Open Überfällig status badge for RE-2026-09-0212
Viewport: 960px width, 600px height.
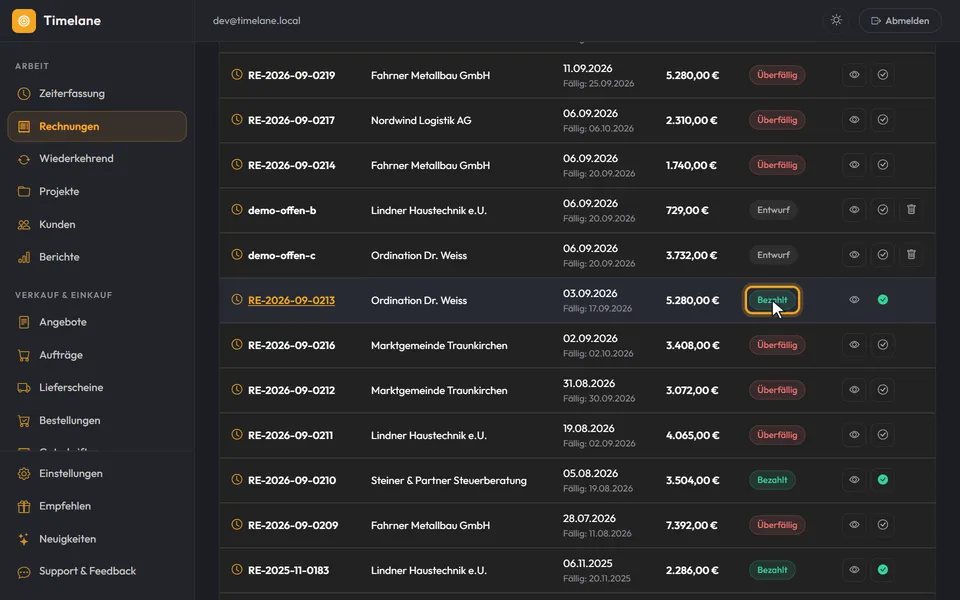777,390
